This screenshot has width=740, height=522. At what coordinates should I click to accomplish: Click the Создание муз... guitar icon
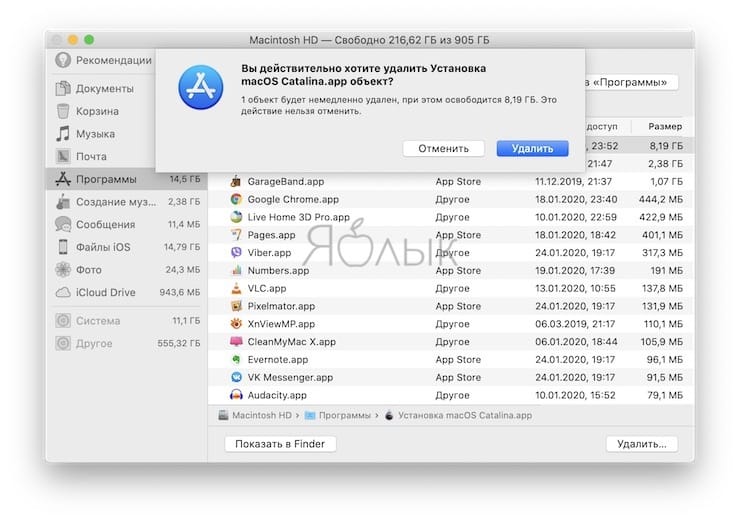tap(63, 202)
